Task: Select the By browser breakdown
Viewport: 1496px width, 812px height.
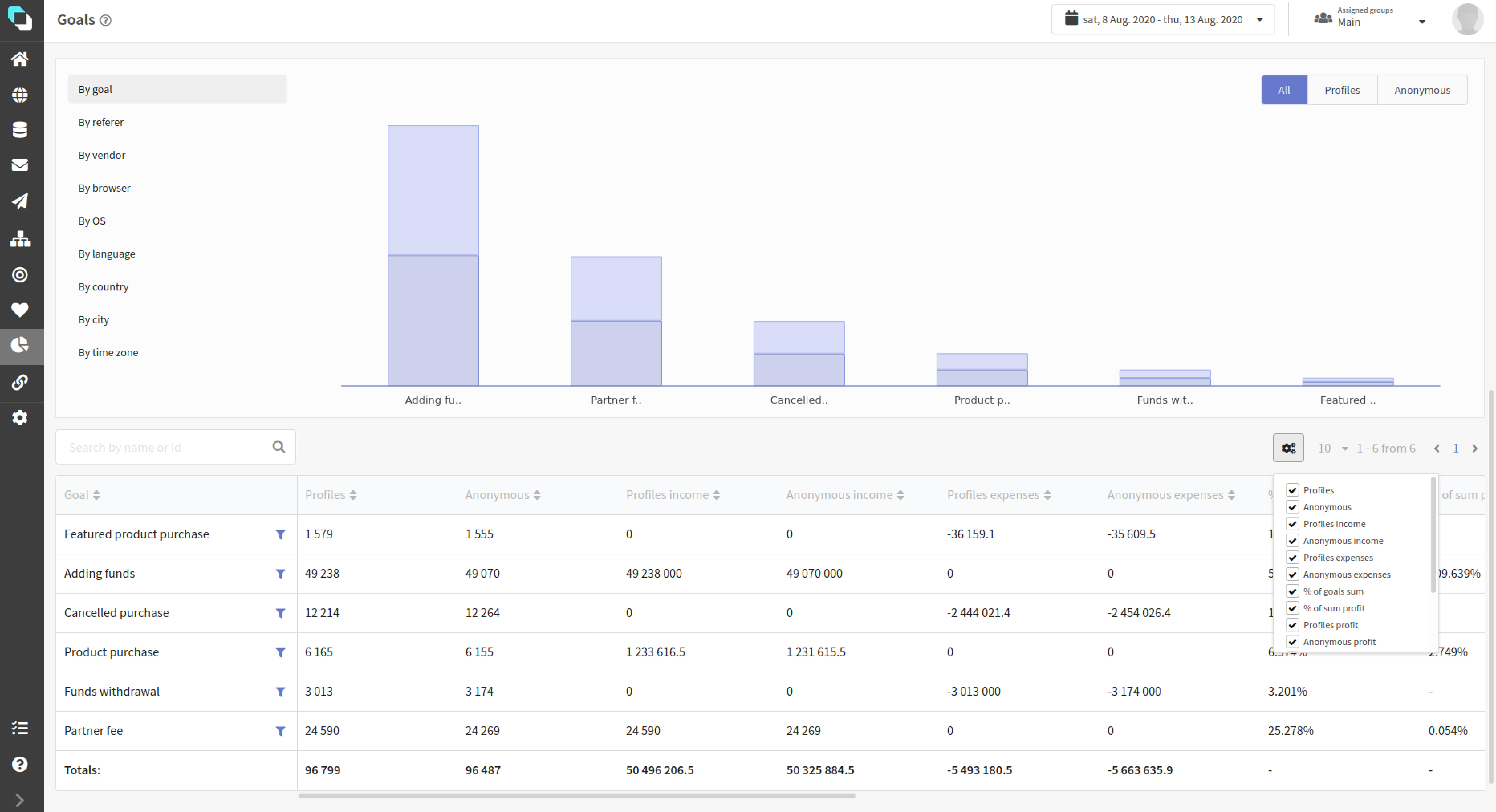Action: pyautogui.click(x=177, y=188)
